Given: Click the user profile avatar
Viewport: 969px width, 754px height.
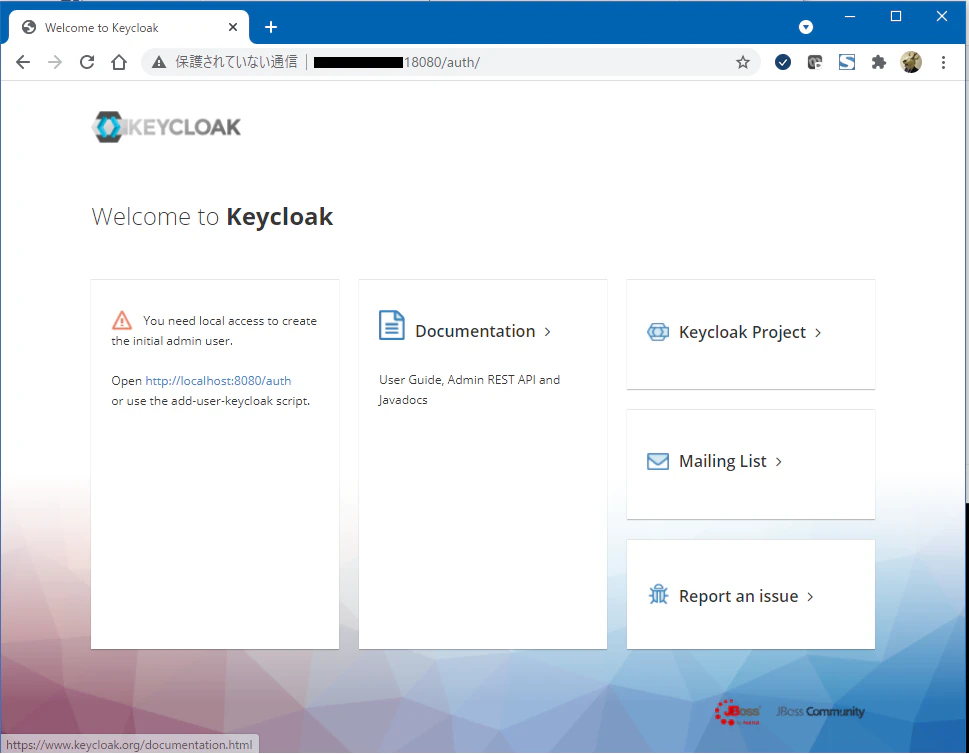Looking at the screenshot, I should point(911,62).
